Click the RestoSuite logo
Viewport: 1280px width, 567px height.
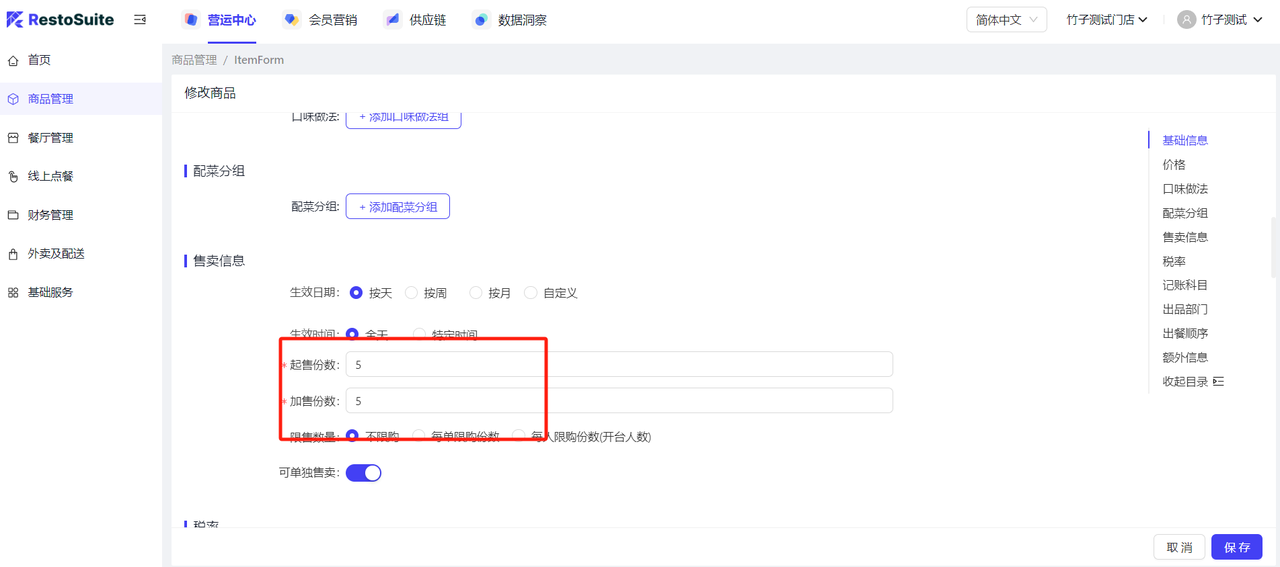[x=60, y=19]
